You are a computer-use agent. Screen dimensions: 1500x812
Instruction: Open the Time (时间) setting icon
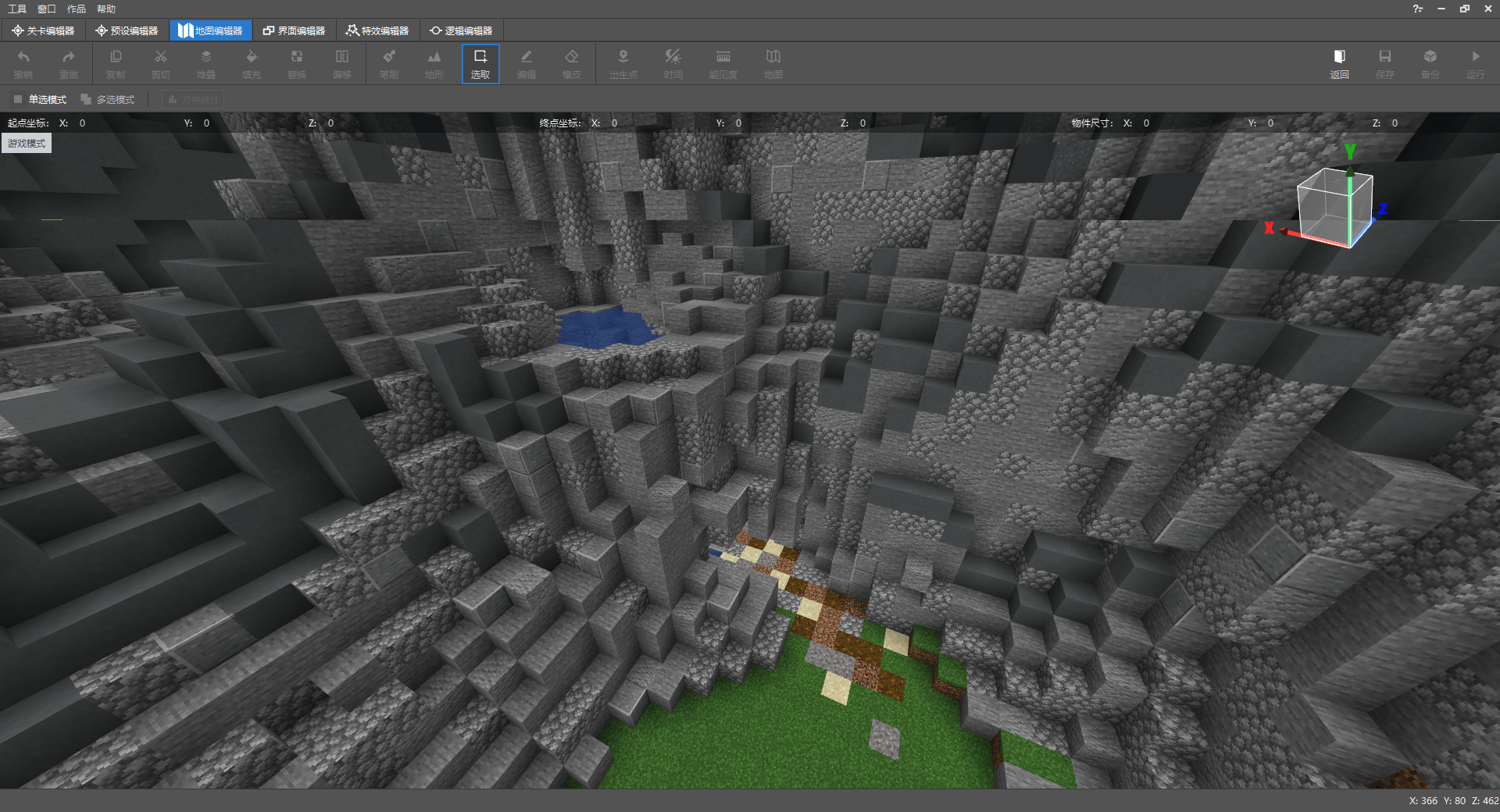(x=673, y=64)
